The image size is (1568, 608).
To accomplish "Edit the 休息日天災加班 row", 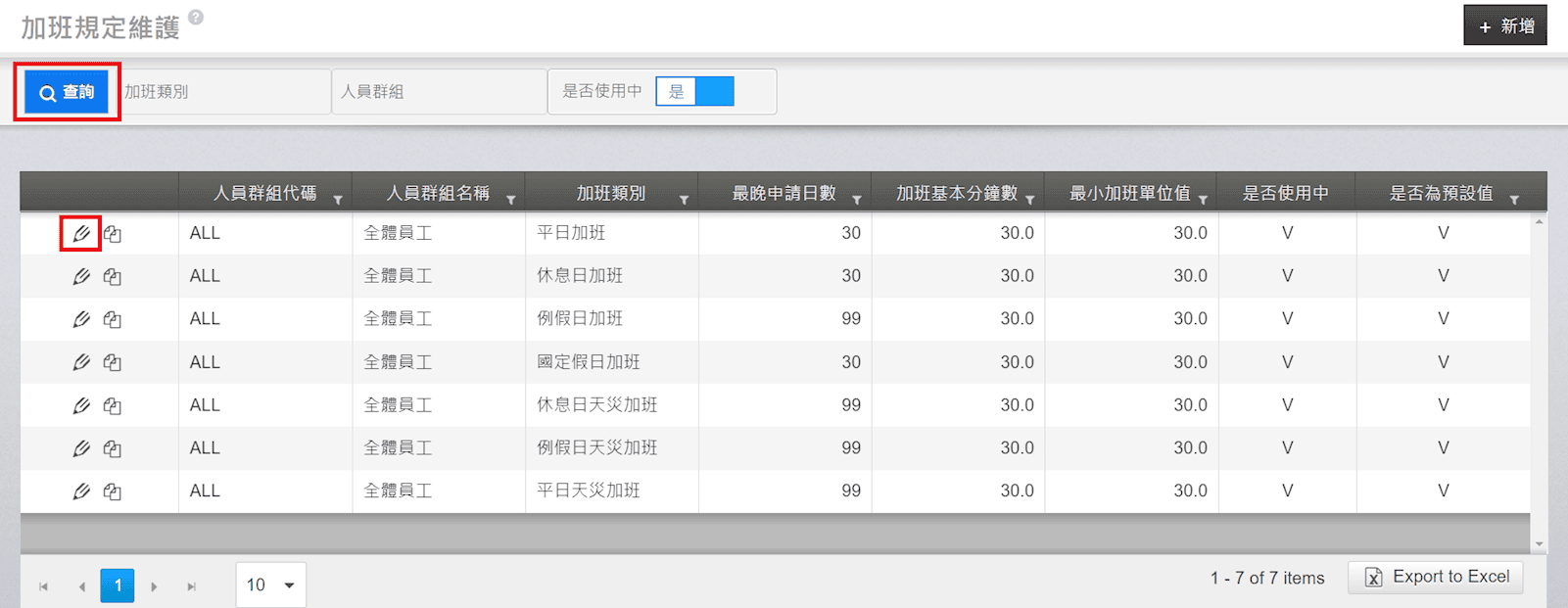I will tap(81, 405).
